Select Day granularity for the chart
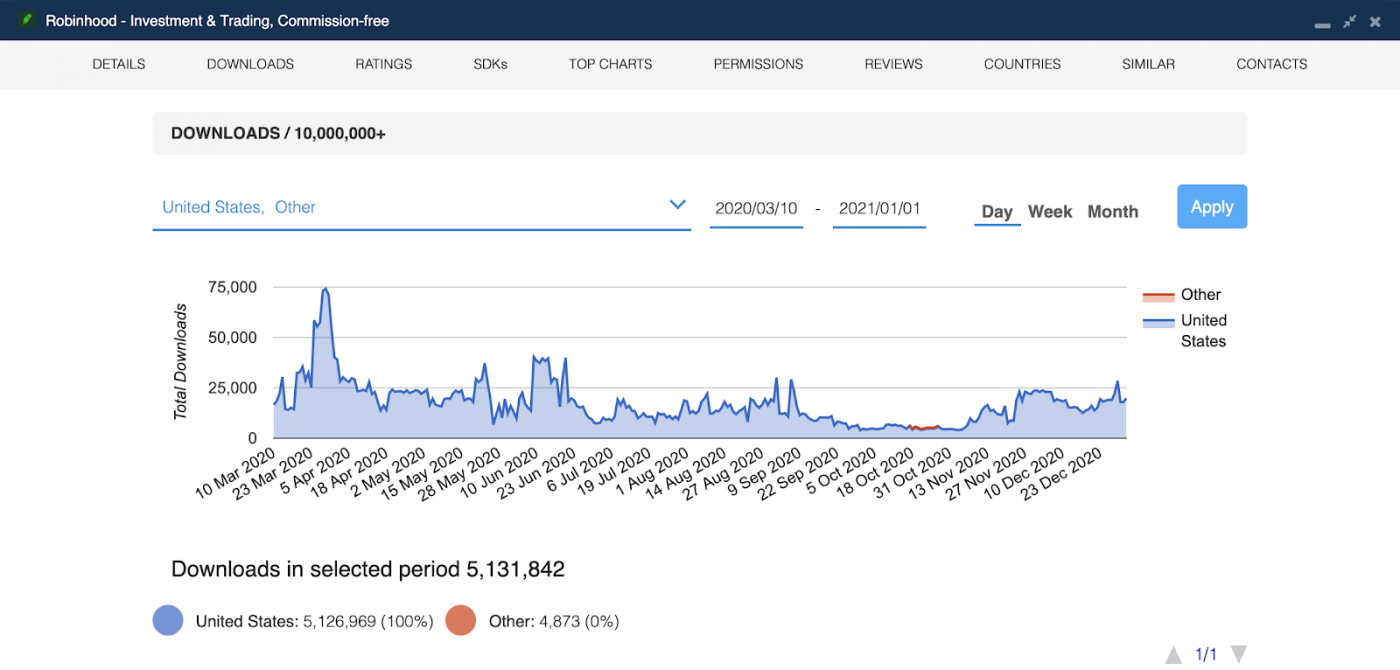Viewport: 1400px width, 670px height. point(996,211)
